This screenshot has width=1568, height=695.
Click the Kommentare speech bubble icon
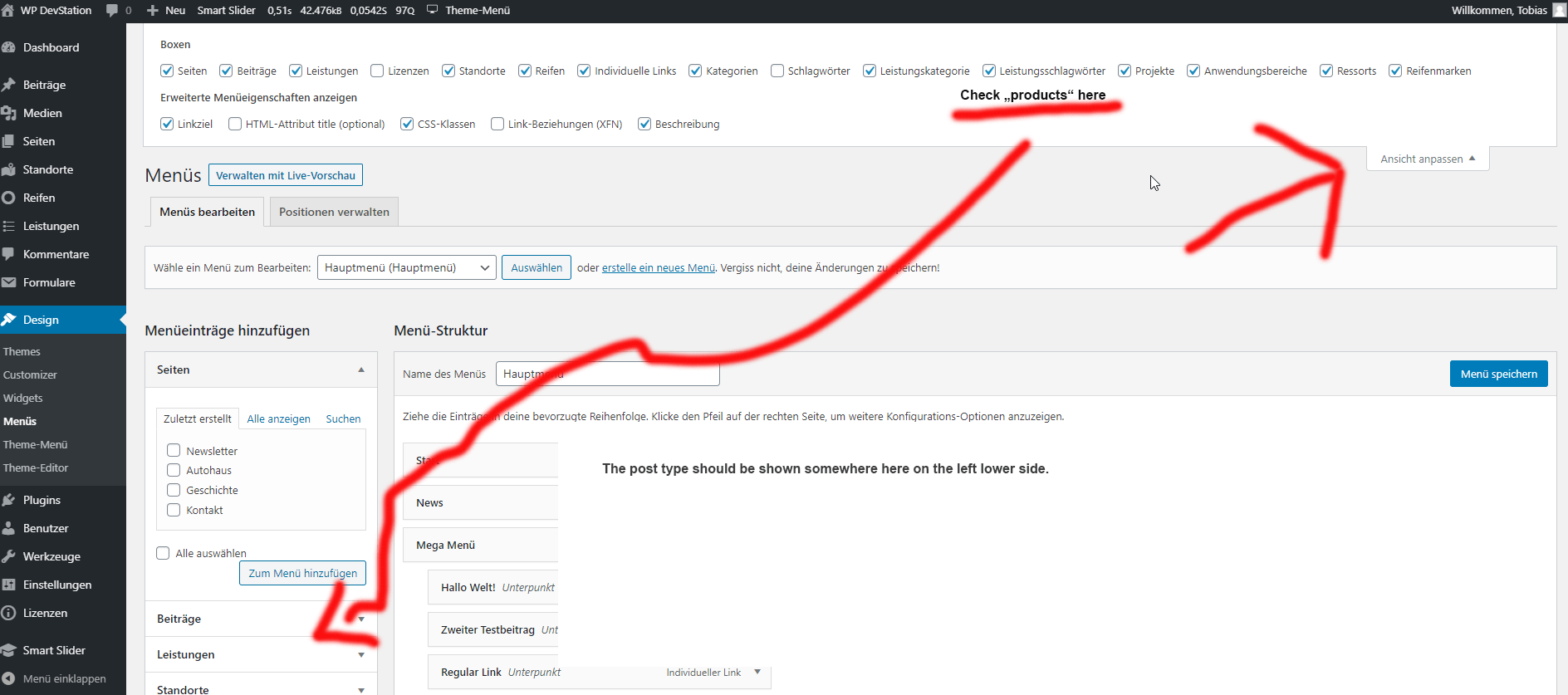[x=8, y=254]
